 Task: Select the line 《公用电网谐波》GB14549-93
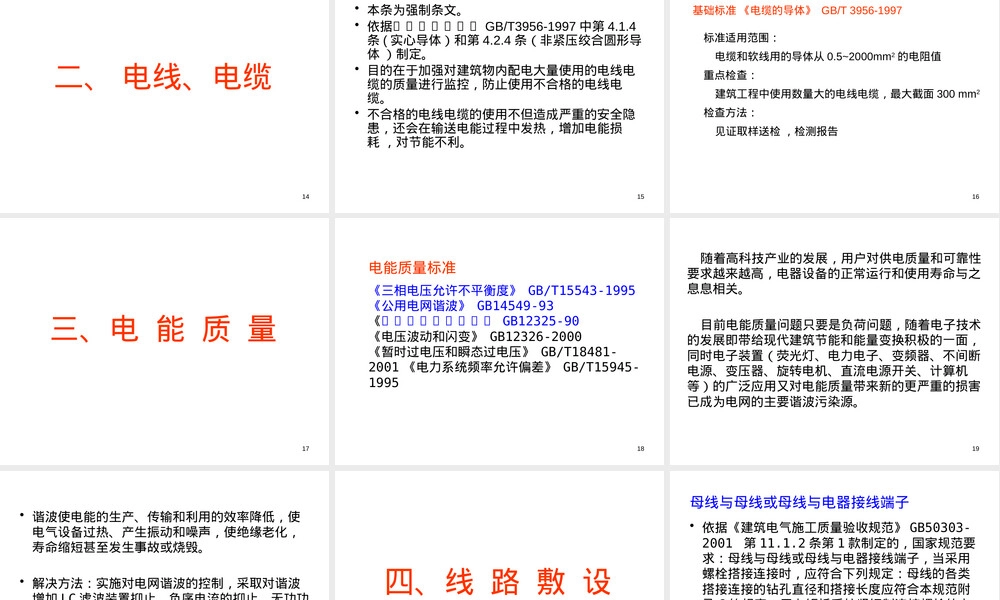point(461,306)
